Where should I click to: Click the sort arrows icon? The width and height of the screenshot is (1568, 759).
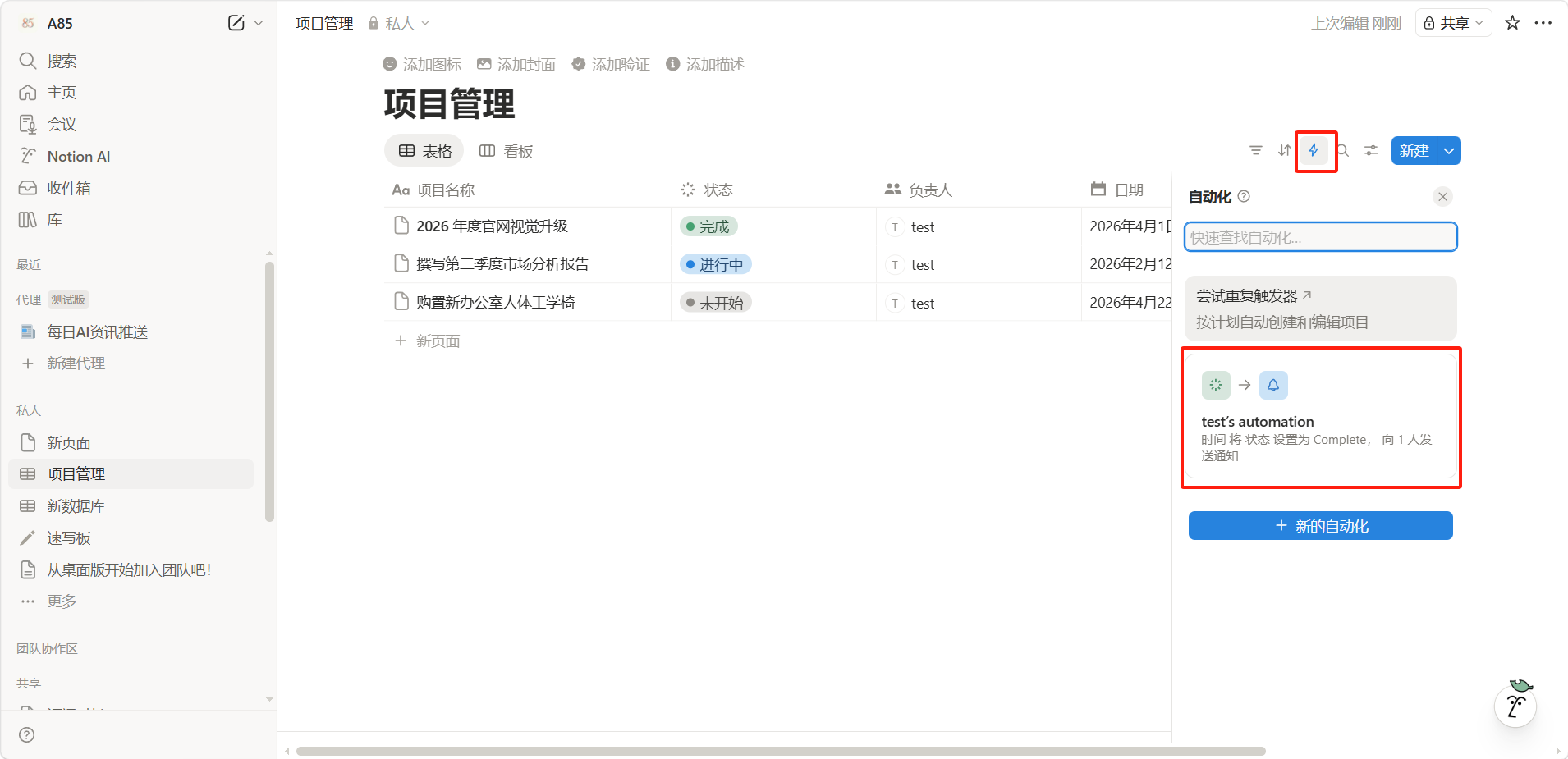(1284, 151)
